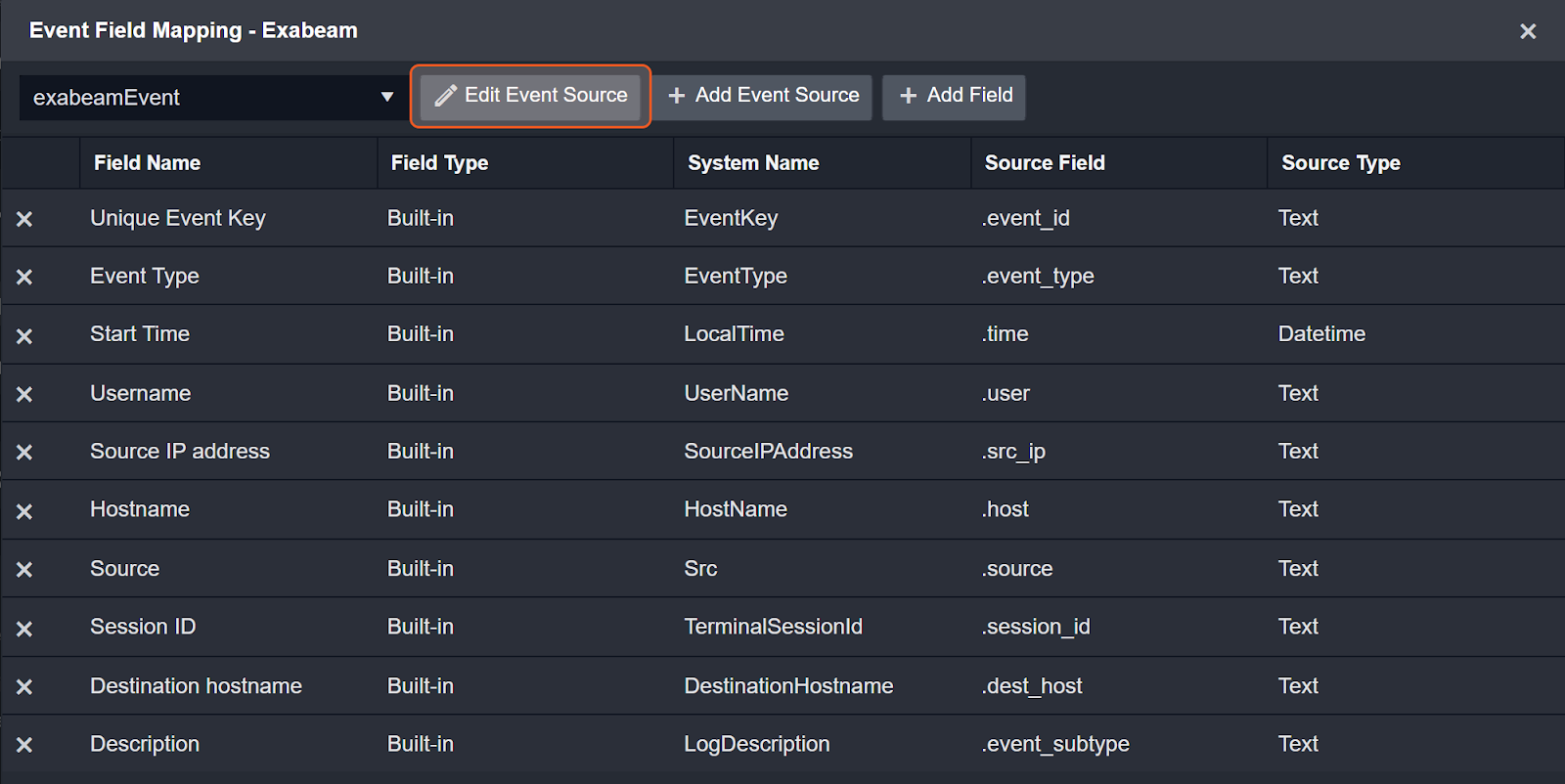Screen dimensions: 1565x784
Task: Select the Session ID field name
Action: click(x=143, y=627)
